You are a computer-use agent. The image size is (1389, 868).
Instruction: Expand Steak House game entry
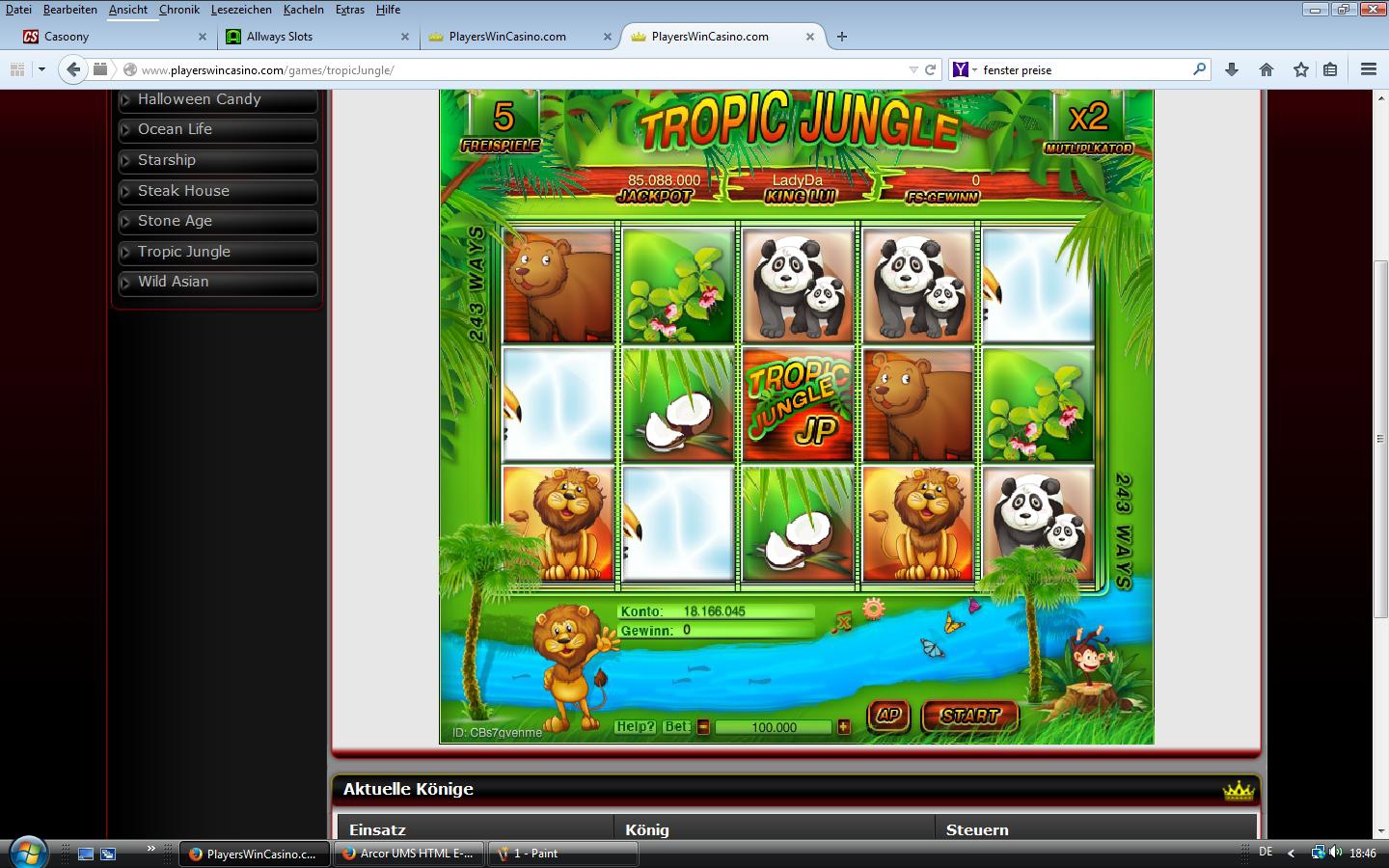pos(218,191)
